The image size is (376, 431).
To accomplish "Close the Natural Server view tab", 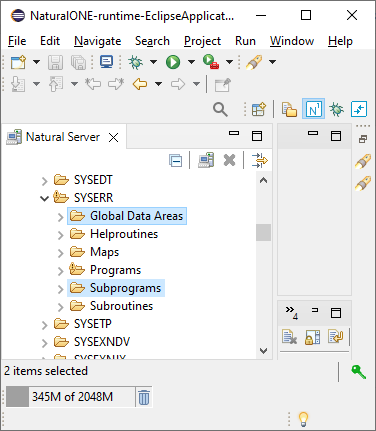I will (x=114, y=137).
